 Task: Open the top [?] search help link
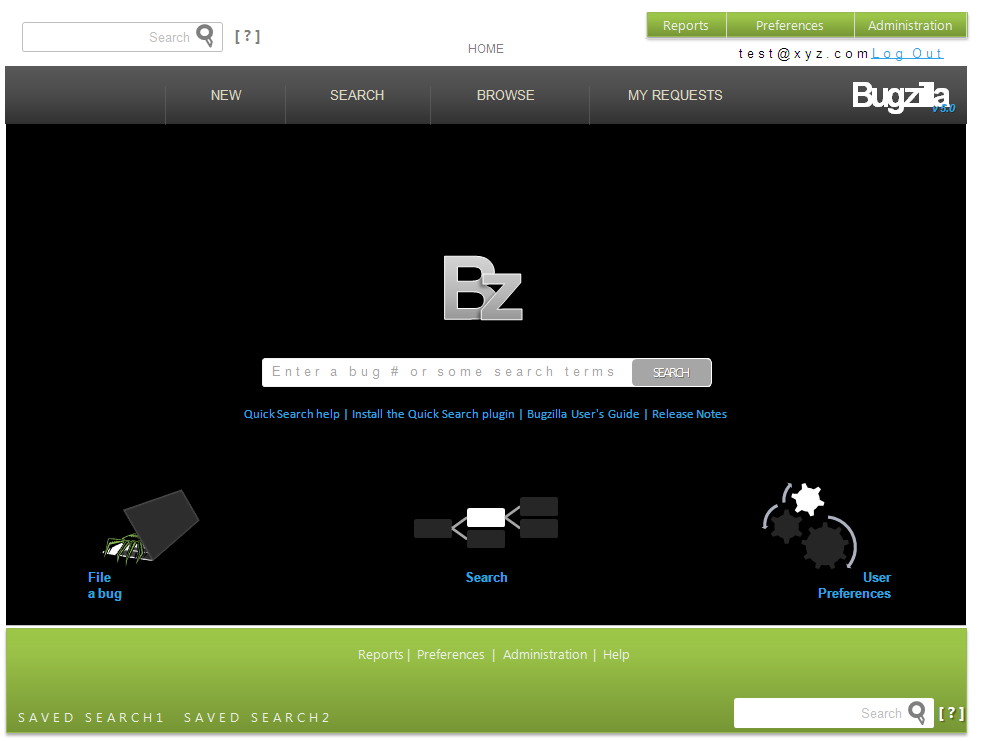coord(247,36)
